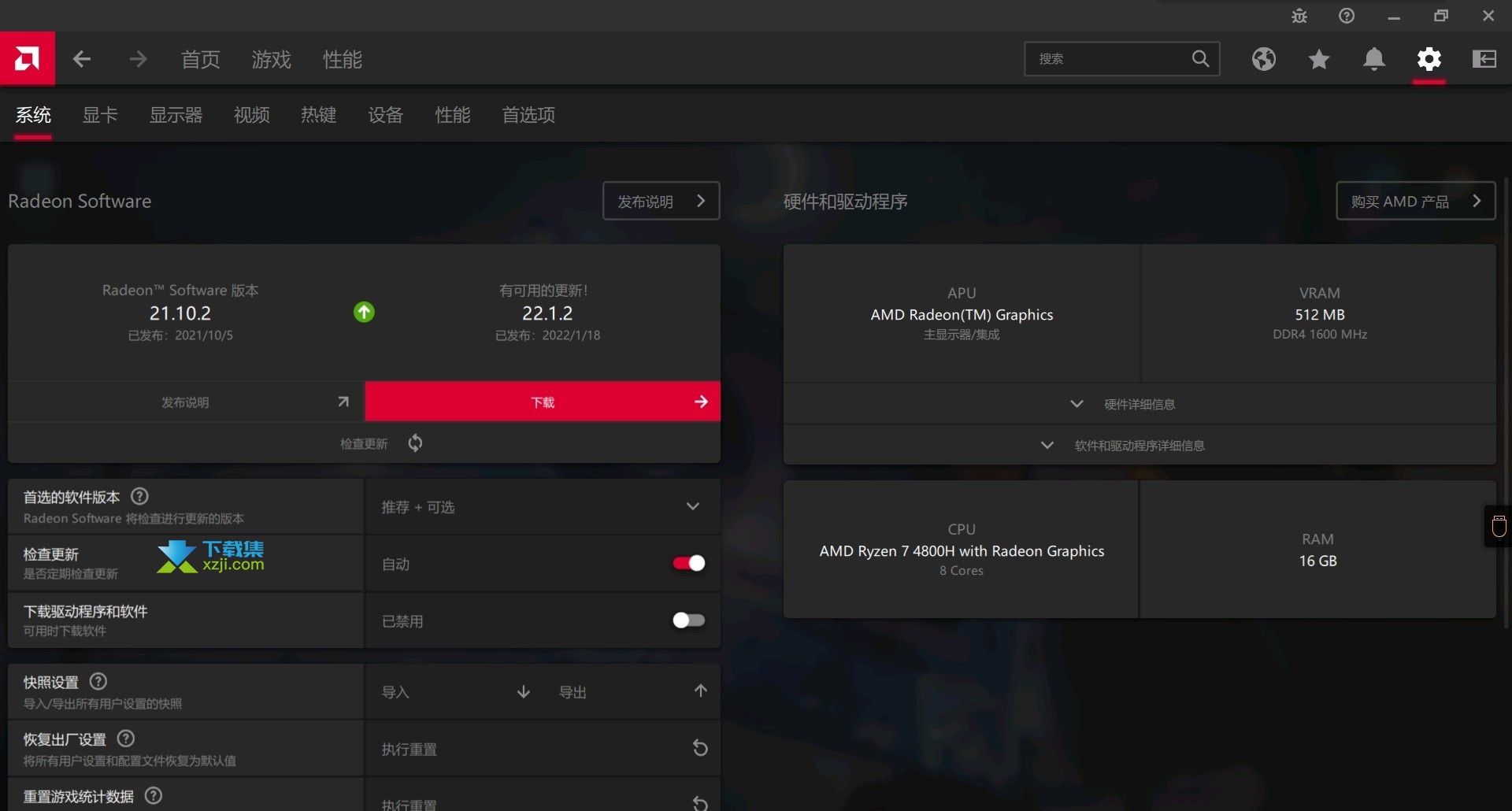The height and width of the screenshot is (811, 1512).
Task: Open the settings-row 性能 tab
Action: point(453,115)
